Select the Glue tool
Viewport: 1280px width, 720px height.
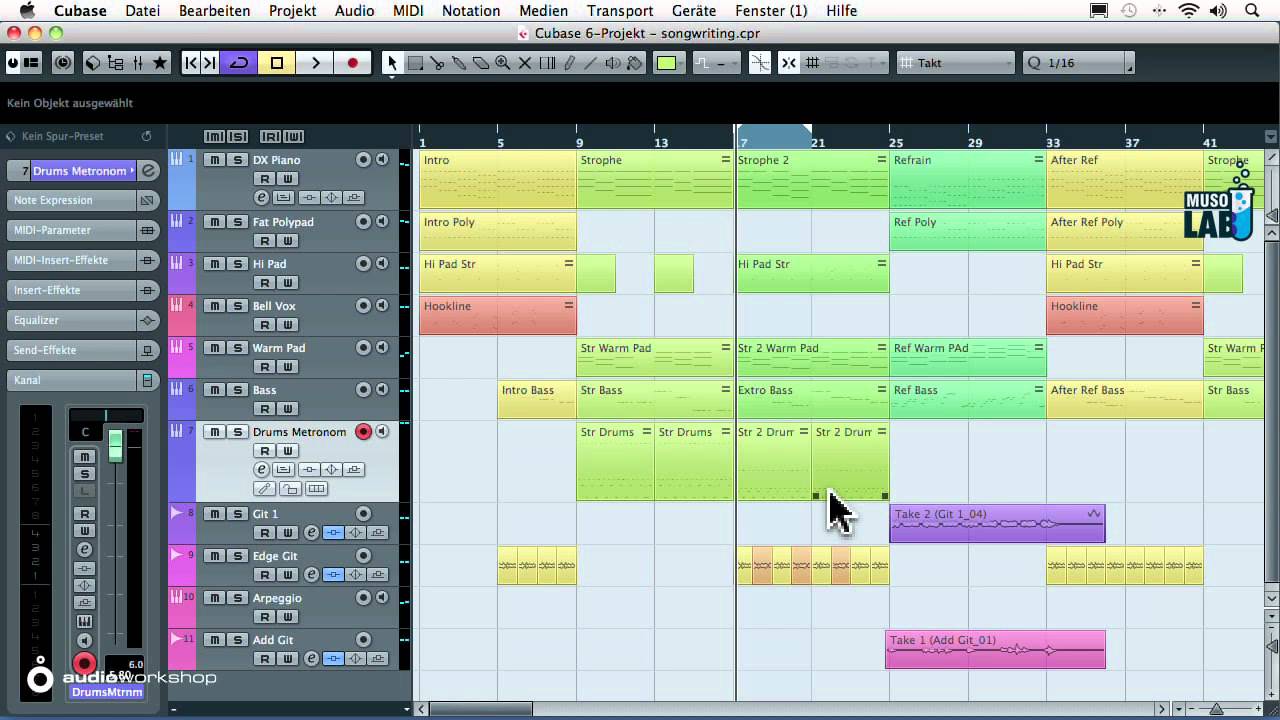[459, 63]
